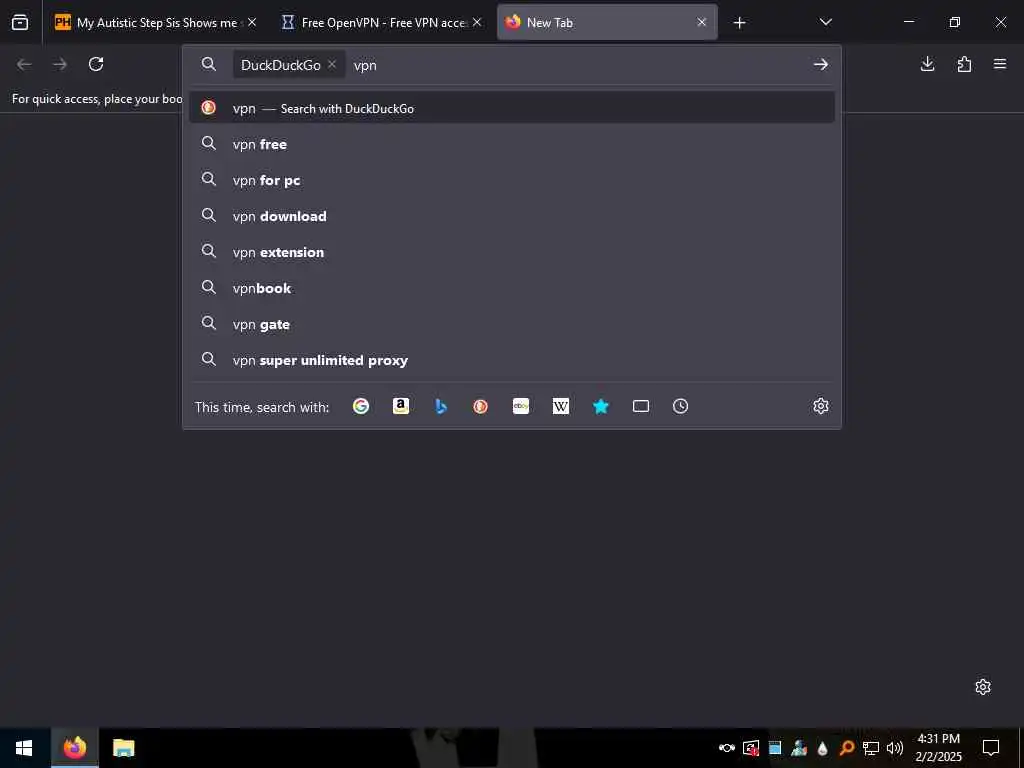Search in Bookmarks with star icon

tap(601, 406)
